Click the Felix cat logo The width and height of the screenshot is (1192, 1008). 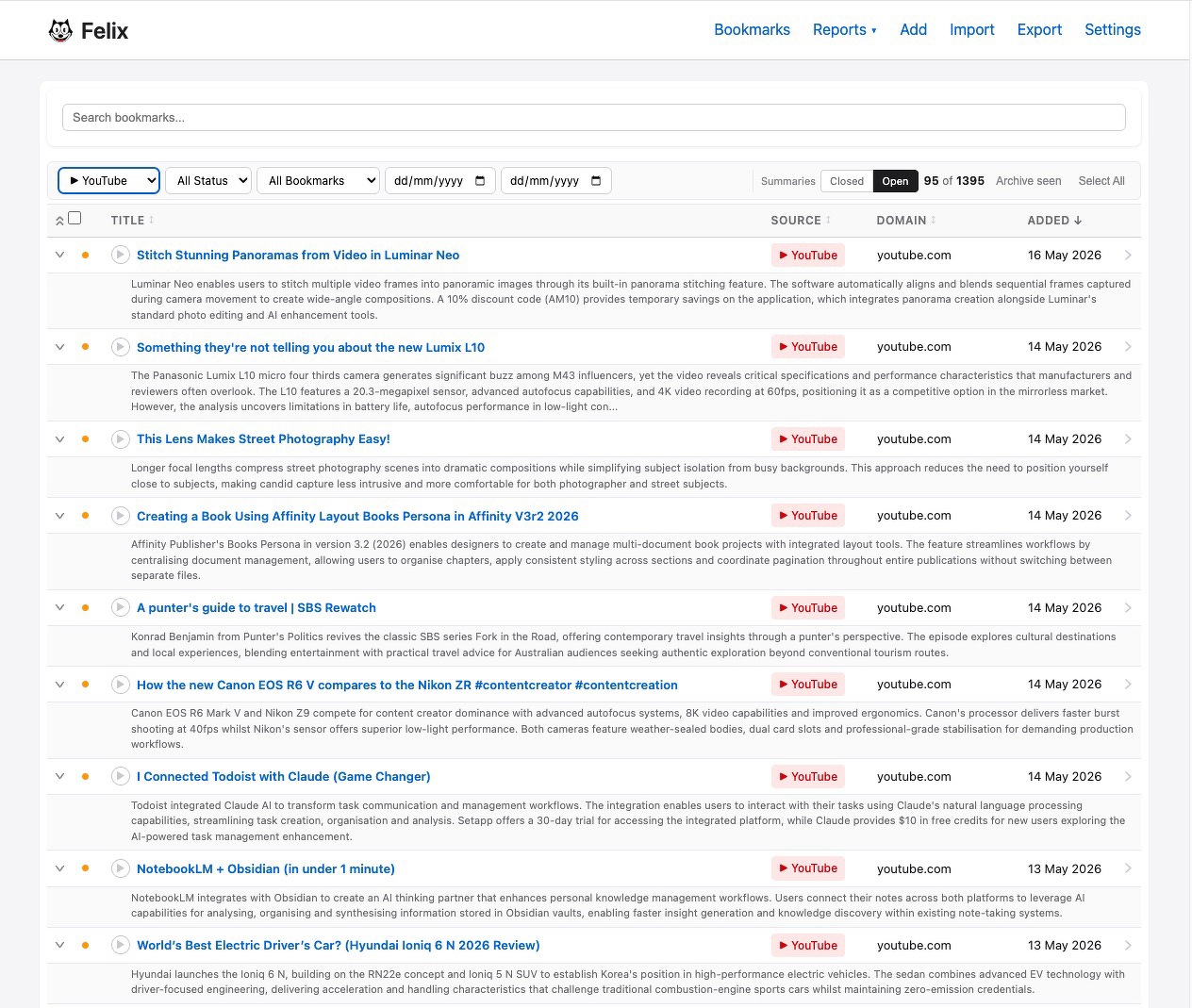pos(60,30)
